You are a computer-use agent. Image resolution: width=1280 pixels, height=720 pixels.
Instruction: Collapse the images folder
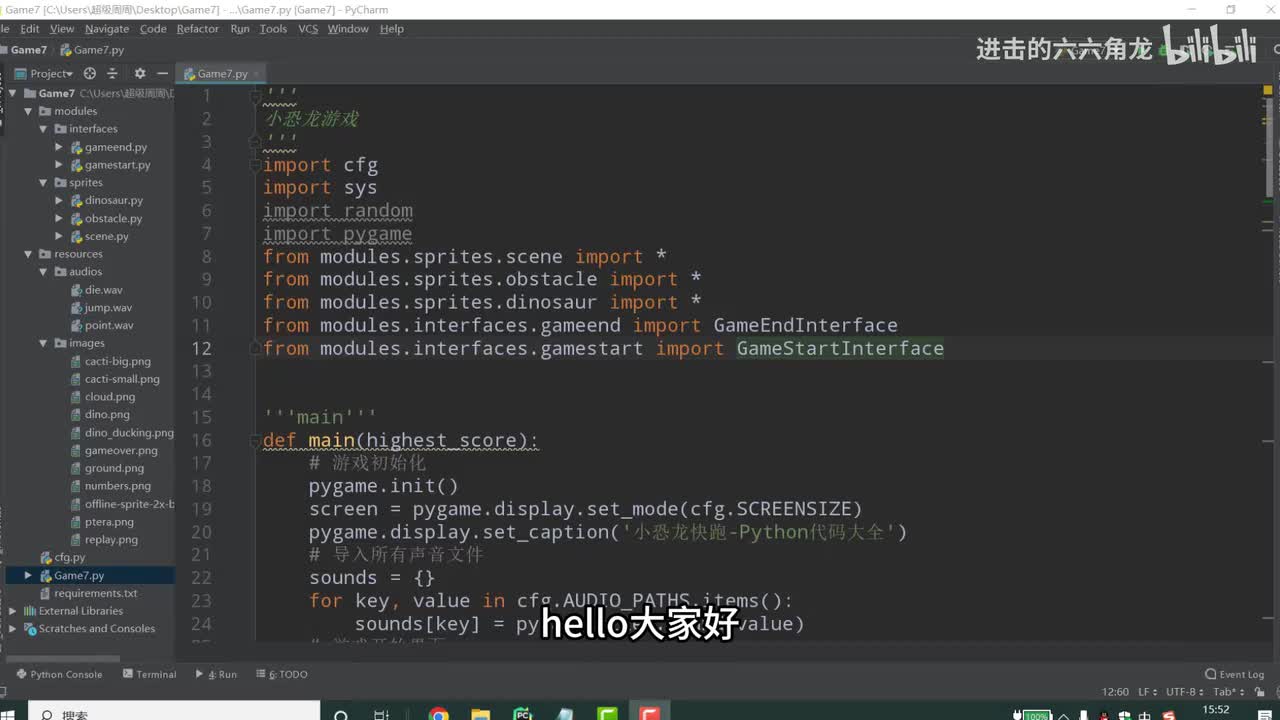pos(43,343)
